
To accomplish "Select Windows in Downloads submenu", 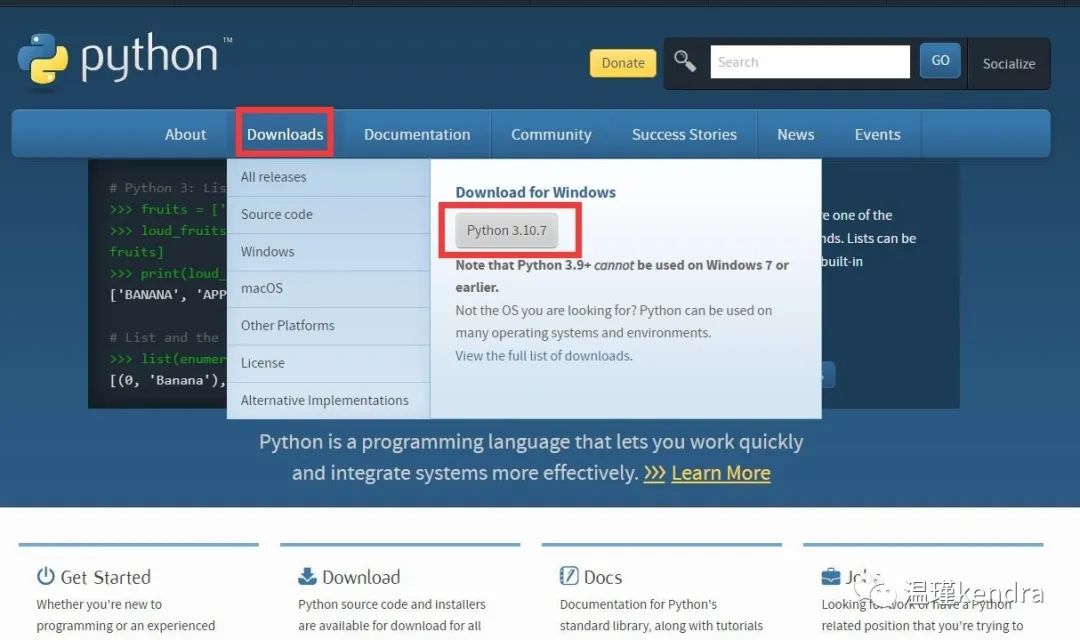I will tap(329, 251).
